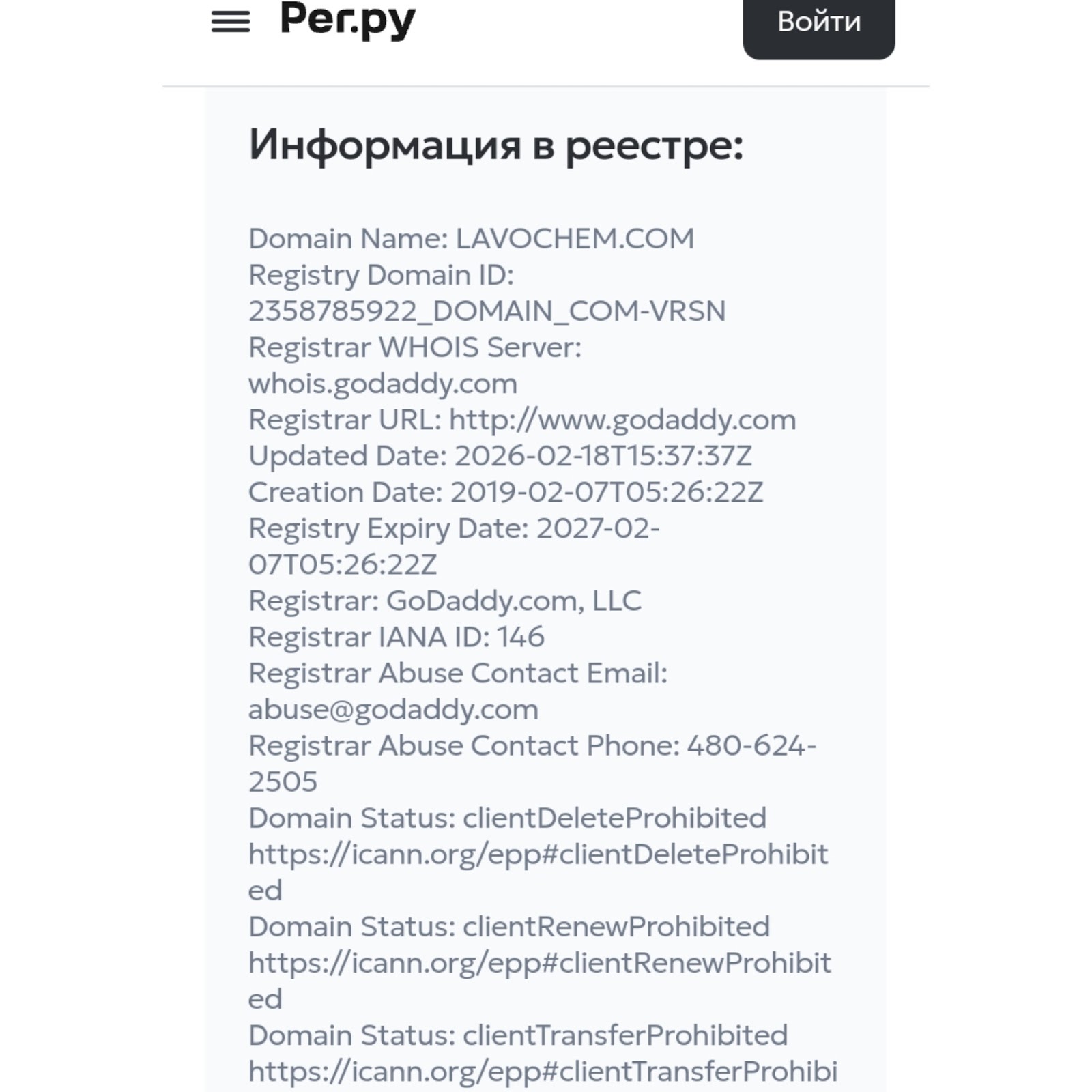Click the Информация в реестре heading
Viewport: 1092px width, 1092px height.
pyautogui.click(x=495, y=145)
